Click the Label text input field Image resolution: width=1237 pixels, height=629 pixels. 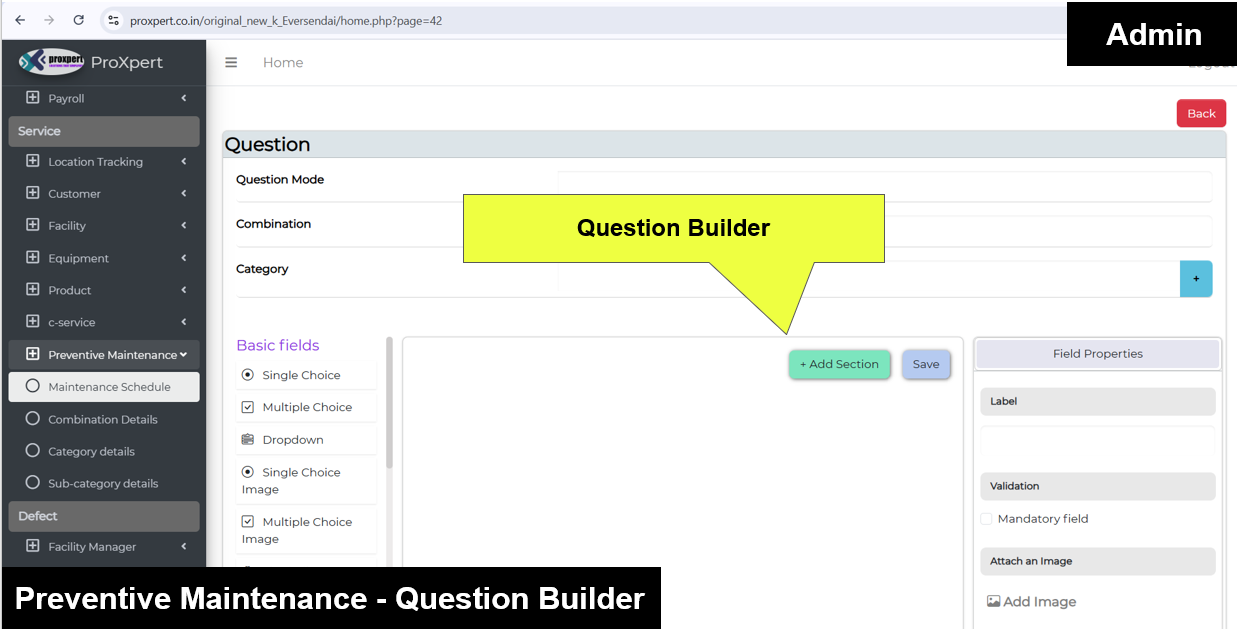(x=1097, y=443)
